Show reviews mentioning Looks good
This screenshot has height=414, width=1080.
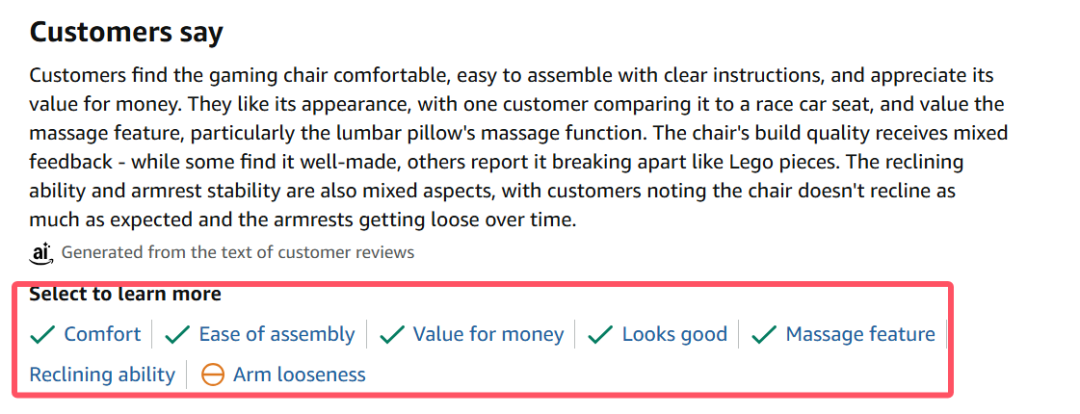(674, 335)
